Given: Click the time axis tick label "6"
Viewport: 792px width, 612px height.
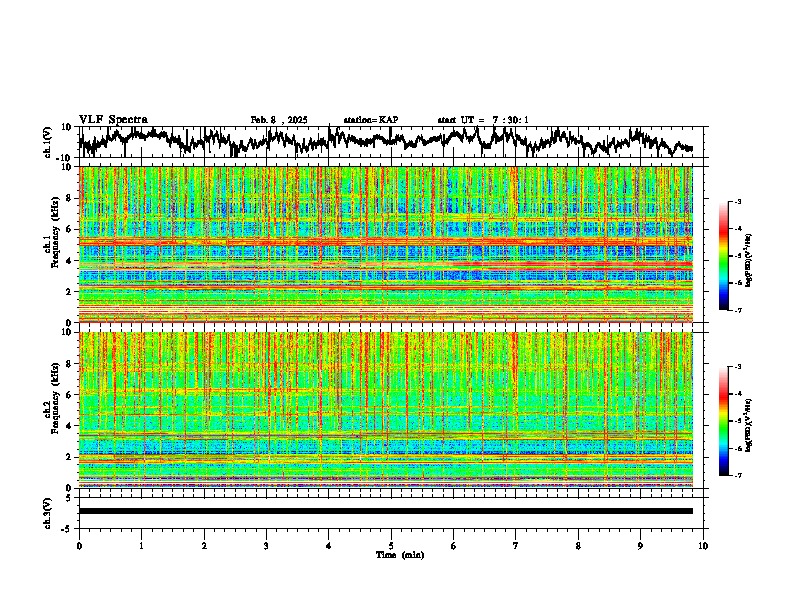Looking at the screenshot, I should (454, 546).
